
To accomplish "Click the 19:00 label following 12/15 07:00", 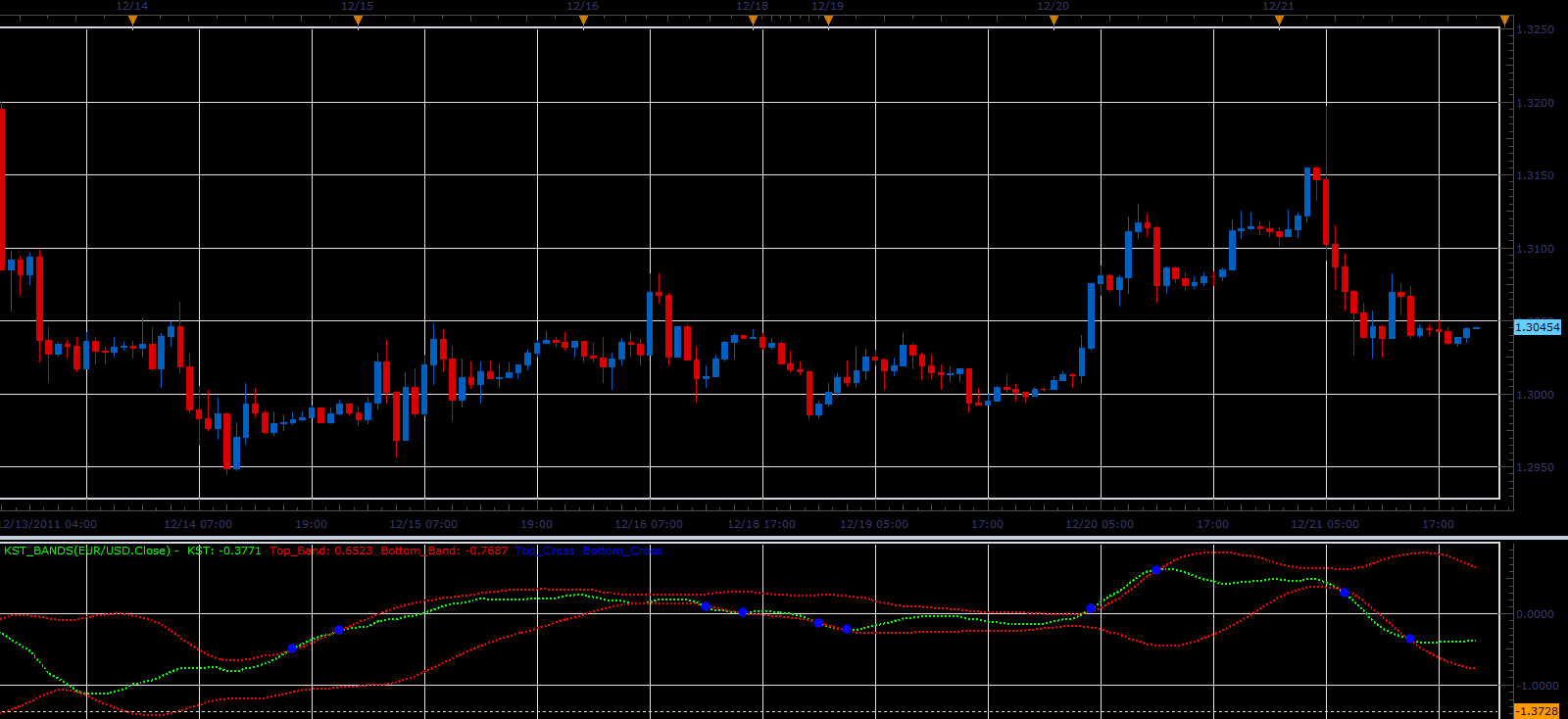I will click(x=537, y=524).
